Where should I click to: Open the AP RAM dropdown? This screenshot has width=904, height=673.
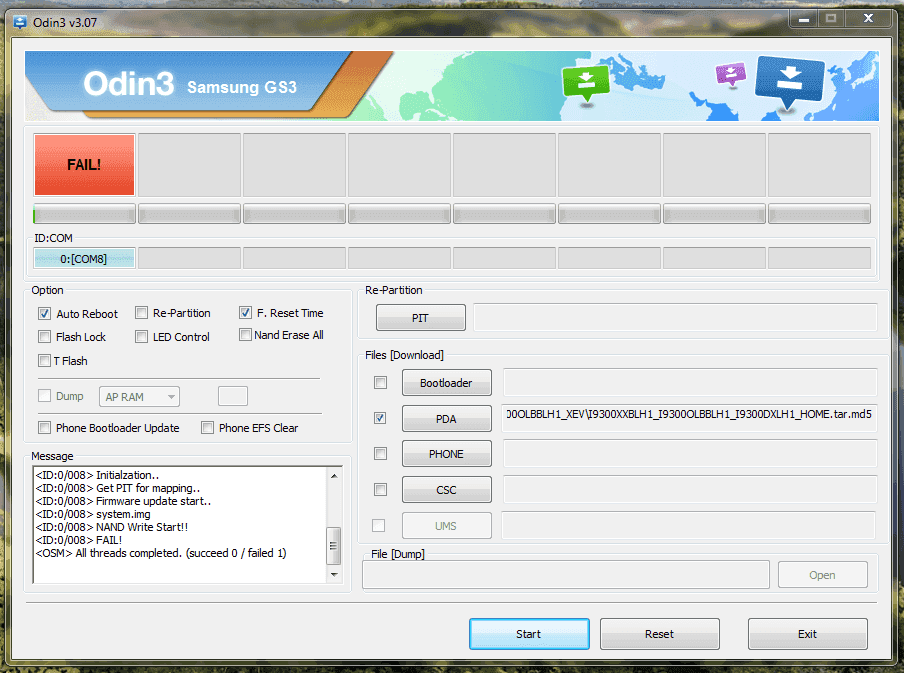(x=140, y=397)
